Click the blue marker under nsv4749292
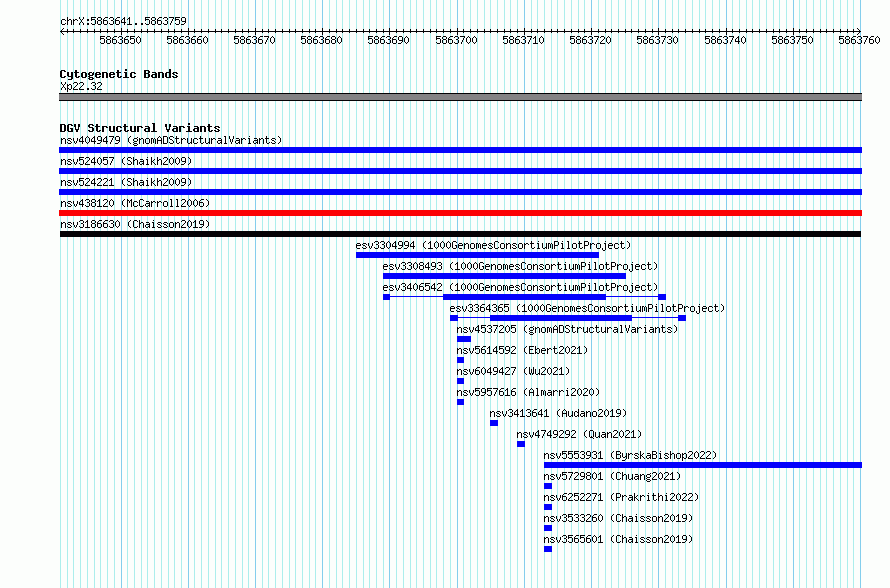The image size is (890, 588). point(521,444)
